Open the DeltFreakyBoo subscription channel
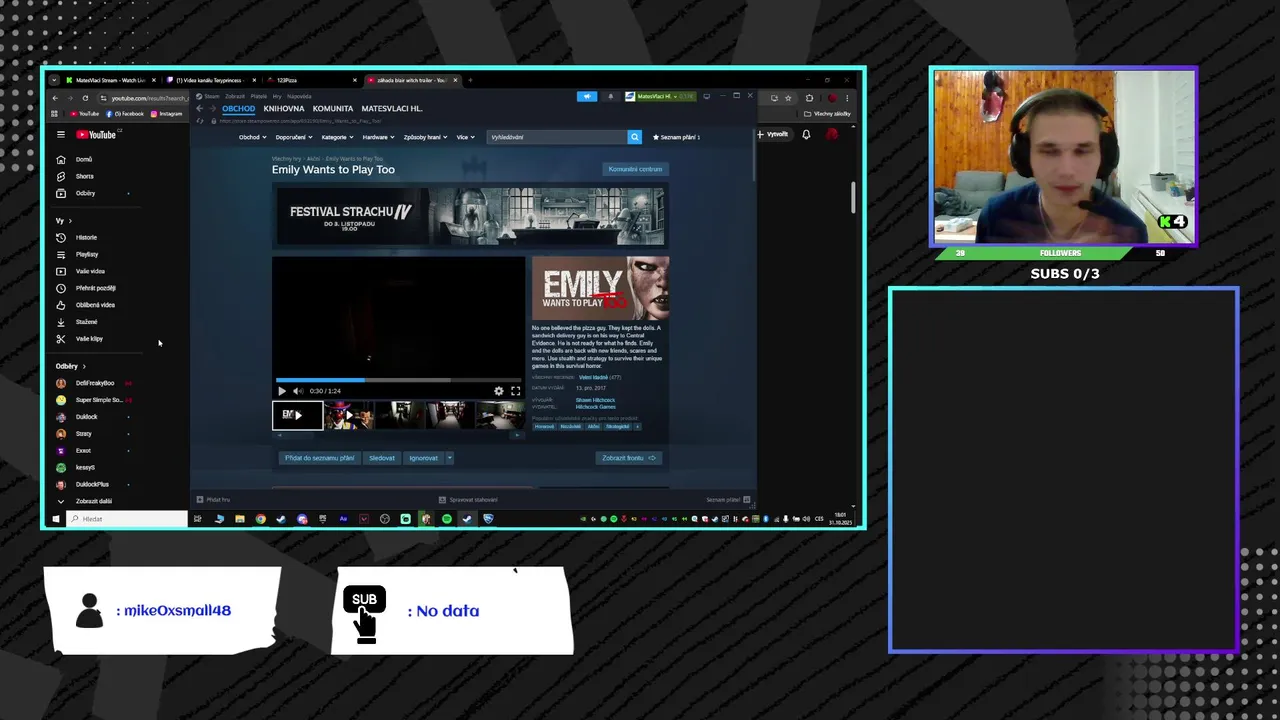This screenshot has height=720, width=1280. pos(95,383)
